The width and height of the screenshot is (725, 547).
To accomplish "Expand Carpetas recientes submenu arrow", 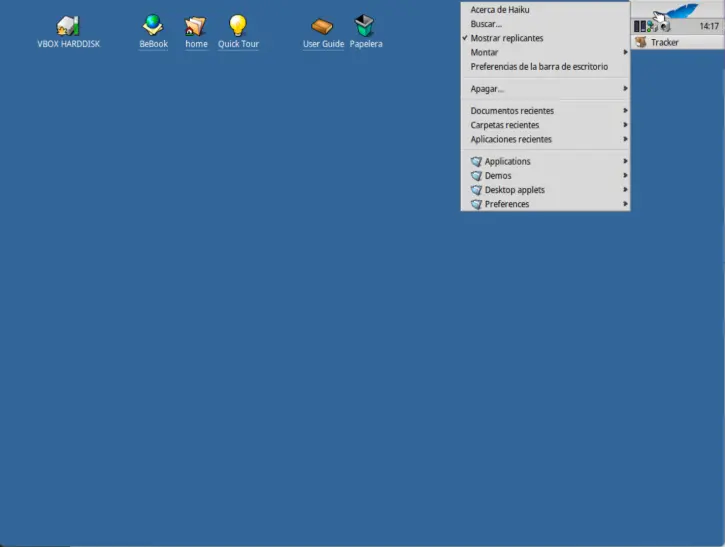I will (x=625, y=125).
